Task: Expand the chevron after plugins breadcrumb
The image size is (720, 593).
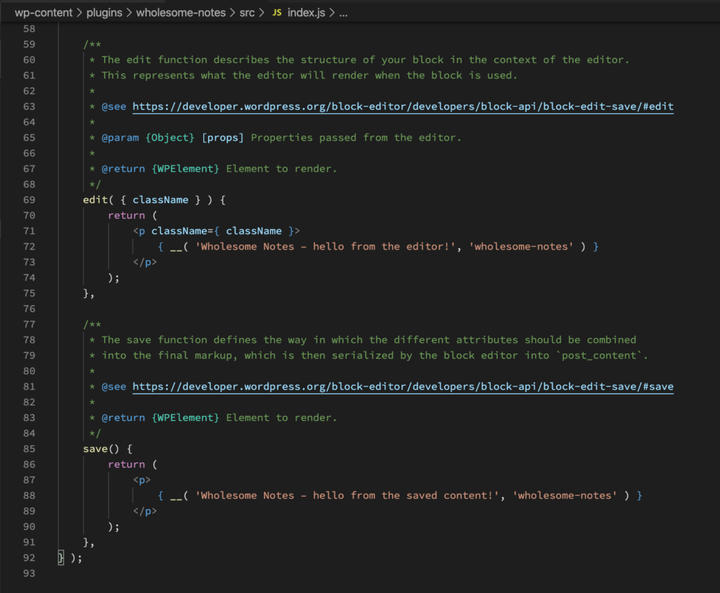Action: [129, 13]
